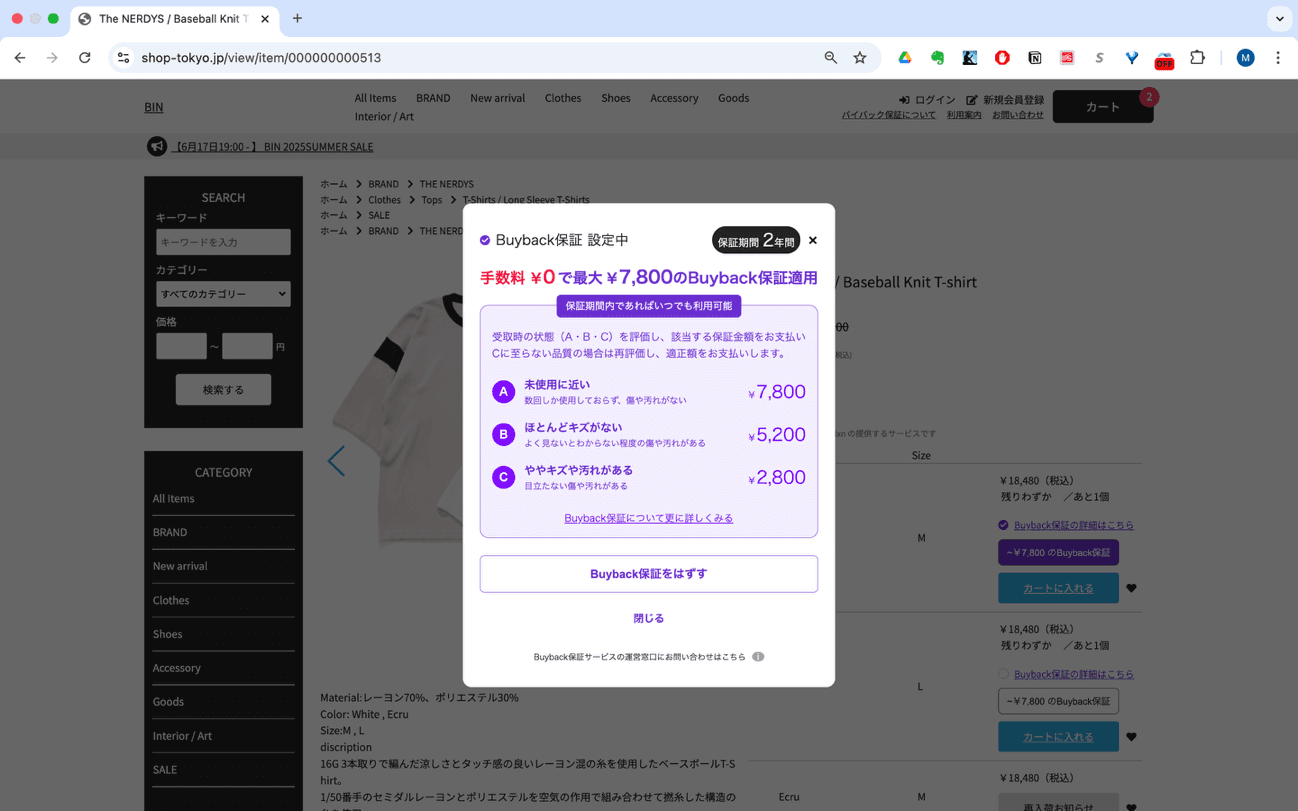
Task: Open the Evernote elephant extension
Action: [937, 58]
